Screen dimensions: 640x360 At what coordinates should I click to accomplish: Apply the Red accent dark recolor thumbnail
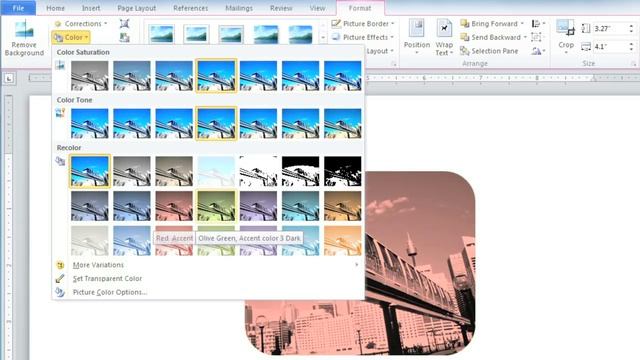pos(174,206)
